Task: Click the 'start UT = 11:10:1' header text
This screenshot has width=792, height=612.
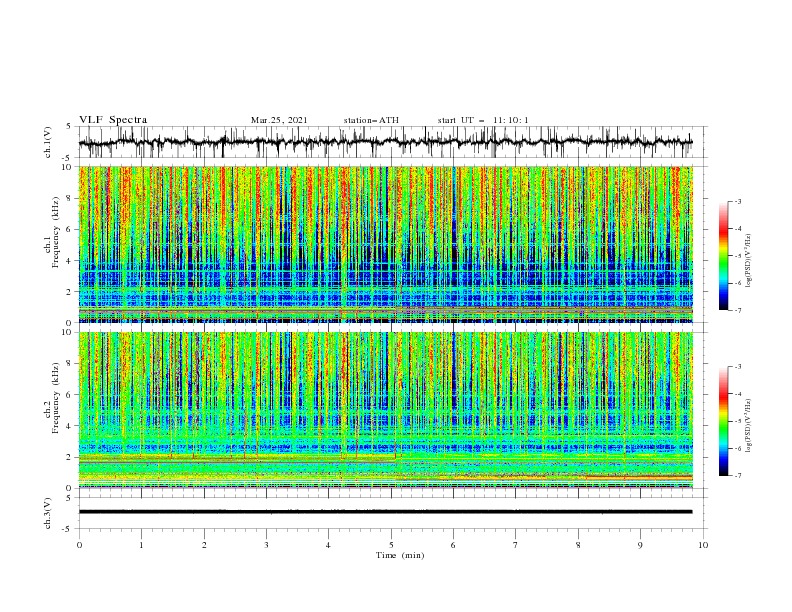Action: (483, 120)
